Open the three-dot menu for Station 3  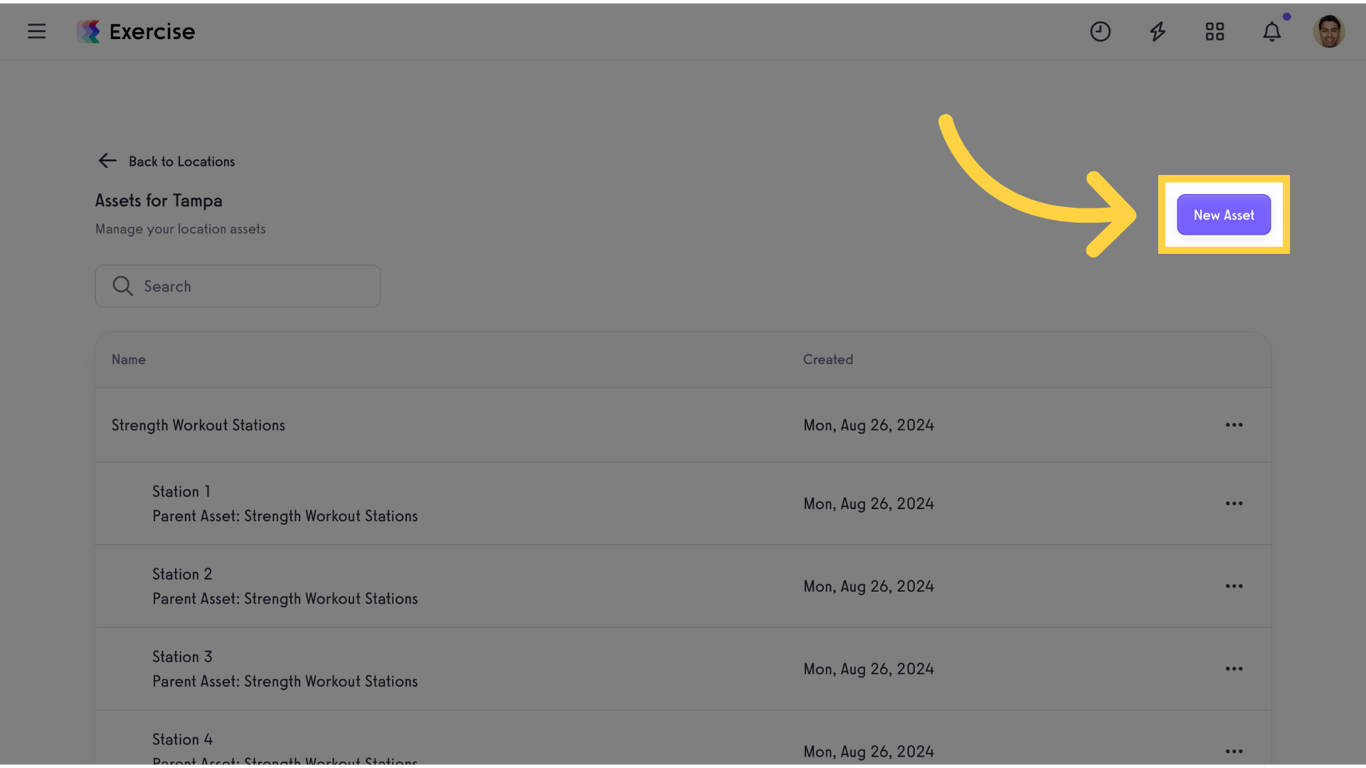click(x=1234, y=669)
